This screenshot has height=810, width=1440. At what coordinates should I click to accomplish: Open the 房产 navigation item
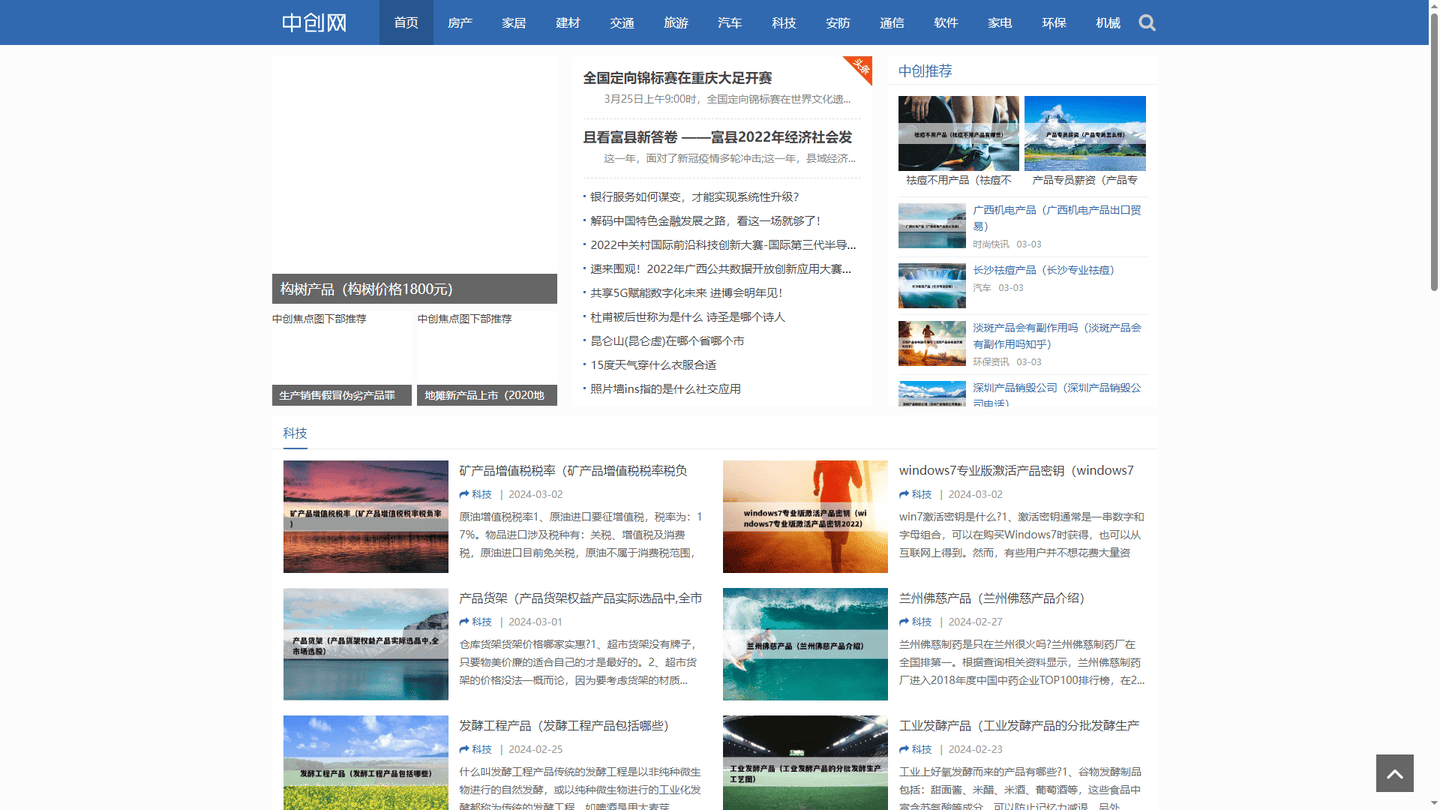coord(460,22)
